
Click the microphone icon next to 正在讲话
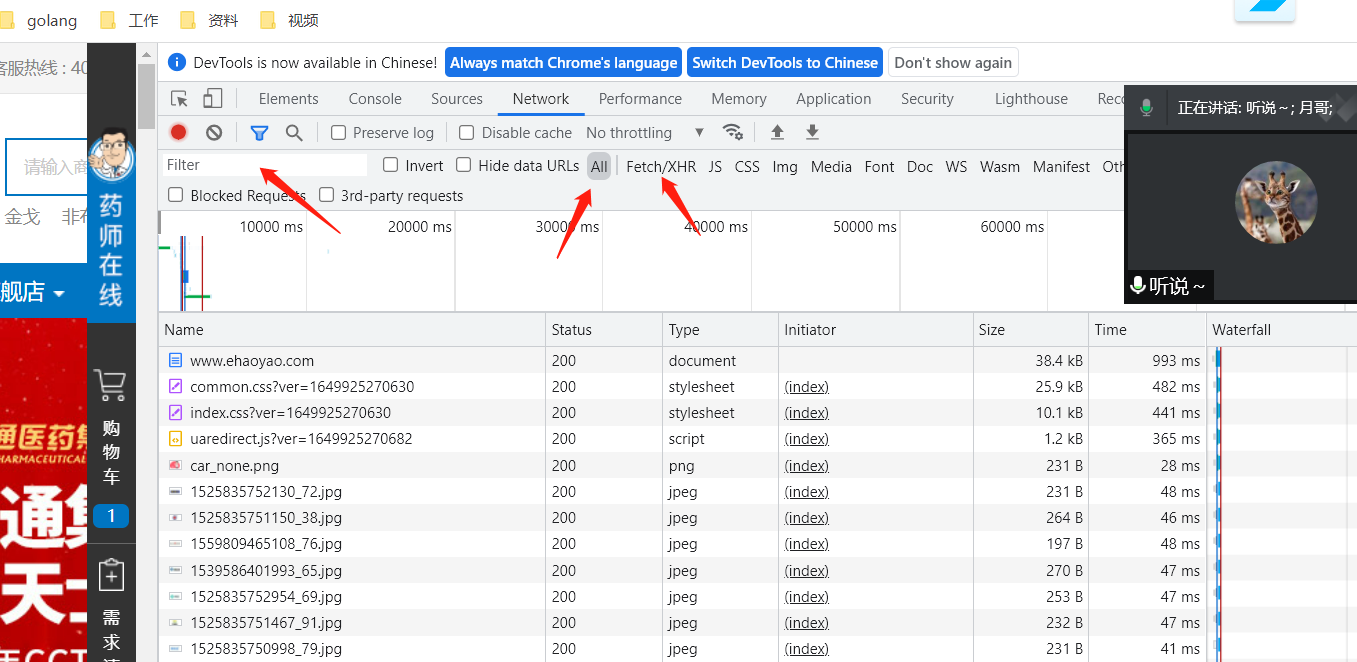[x=1146, y=107]
